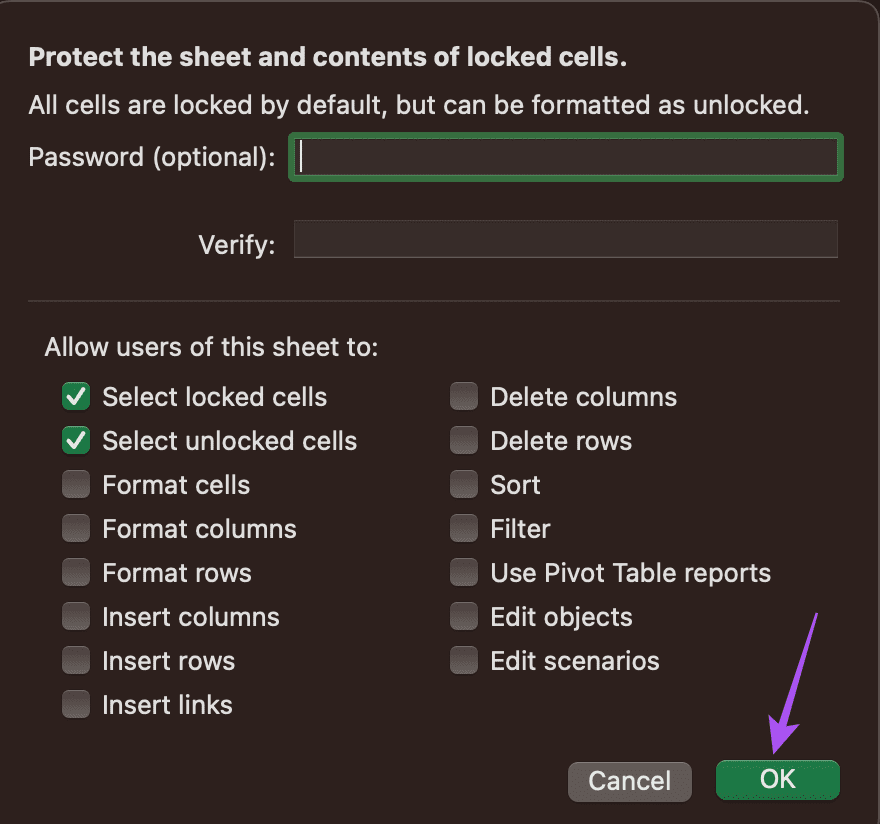Tick the Insert links checkbox
Image resolution: width=880 pixels, height=824 pixels.
(76, 704)
